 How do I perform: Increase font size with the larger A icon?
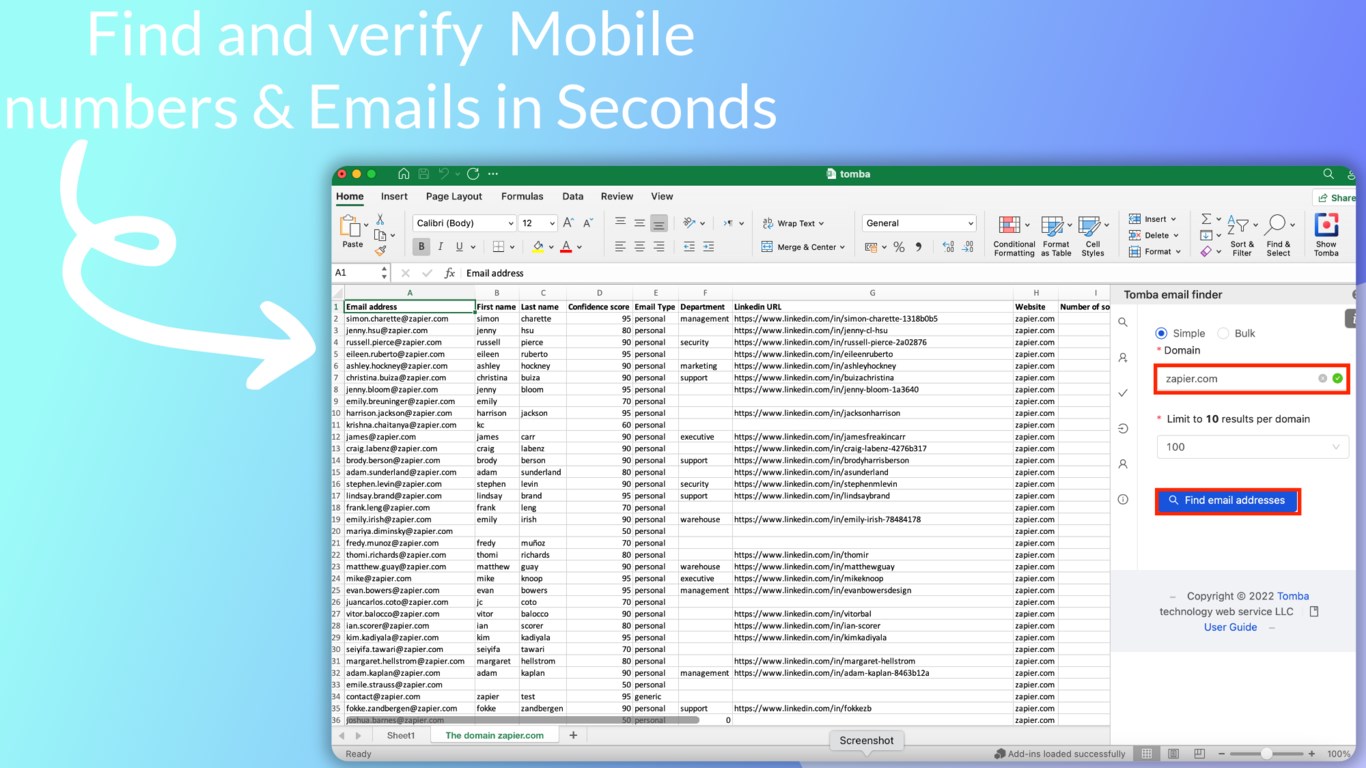(x=568, y=223)
